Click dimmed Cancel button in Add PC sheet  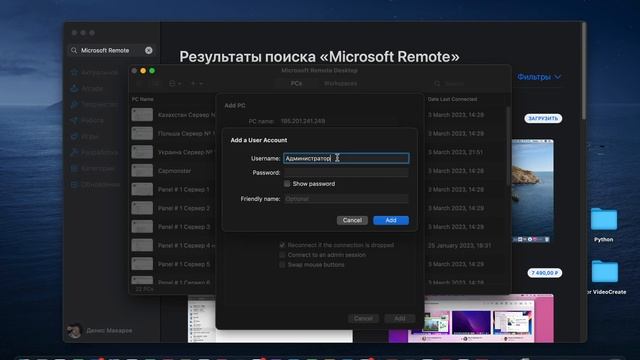click(363, 318)
